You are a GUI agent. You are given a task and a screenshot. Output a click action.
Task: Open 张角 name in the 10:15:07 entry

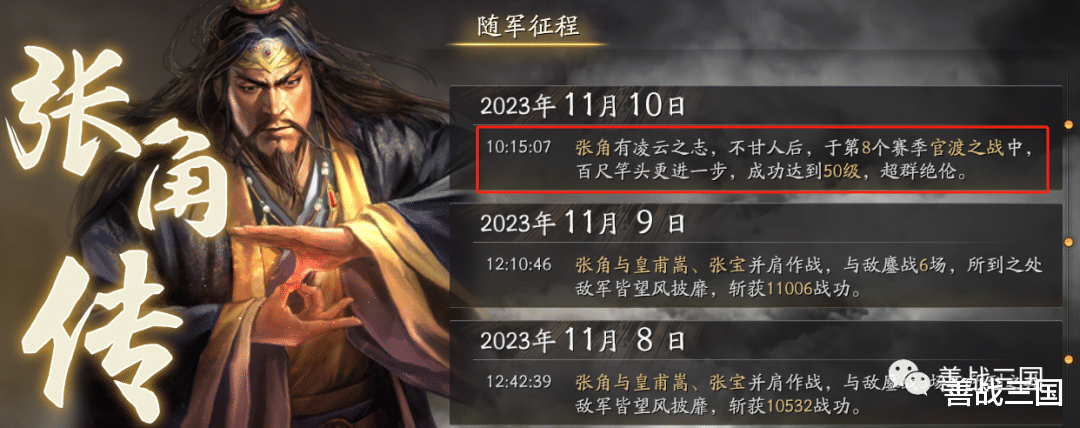coord(590,147)
